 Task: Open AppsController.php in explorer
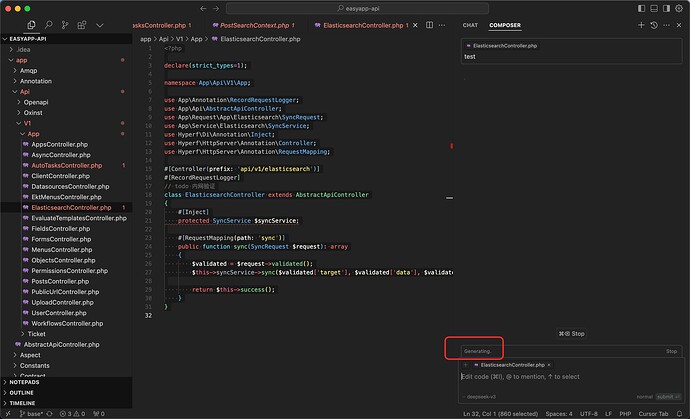coord(66,144)
